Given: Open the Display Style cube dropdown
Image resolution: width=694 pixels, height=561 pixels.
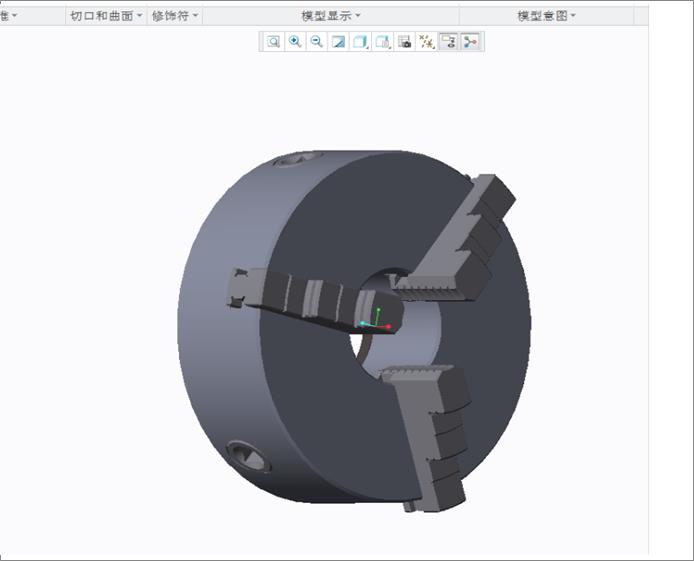Looking at the screenshot, I should coord(360,42).
